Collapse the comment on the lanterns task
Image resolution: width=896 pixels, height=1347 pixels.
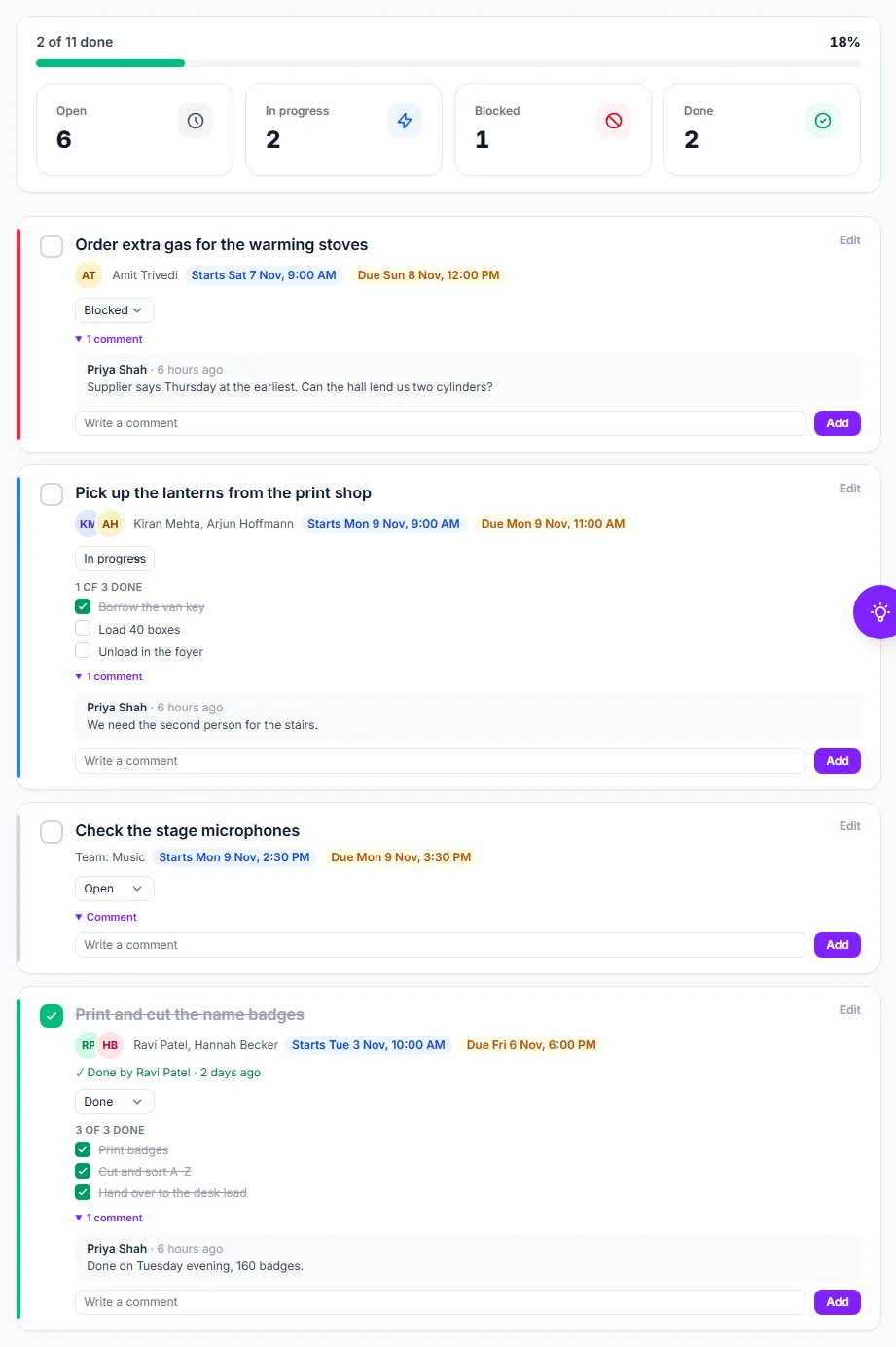tap(109, 676)
